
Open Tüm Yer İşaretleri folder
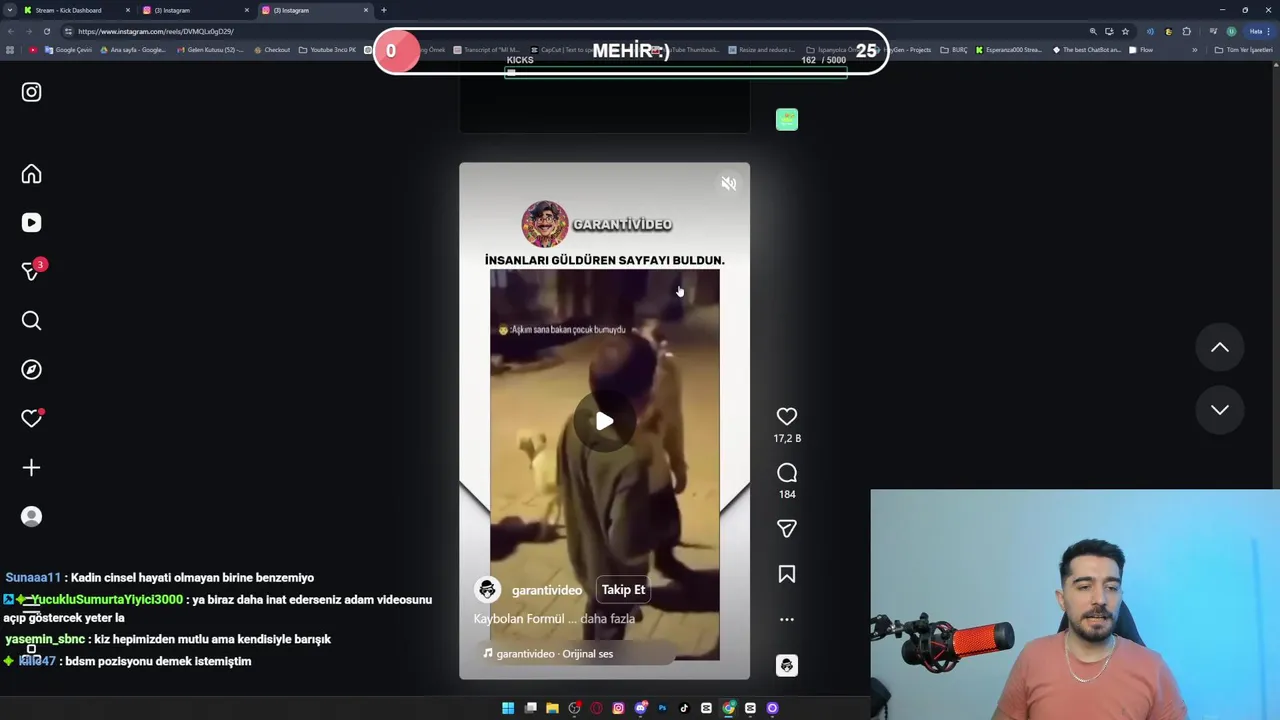[x=1243, y=50]
